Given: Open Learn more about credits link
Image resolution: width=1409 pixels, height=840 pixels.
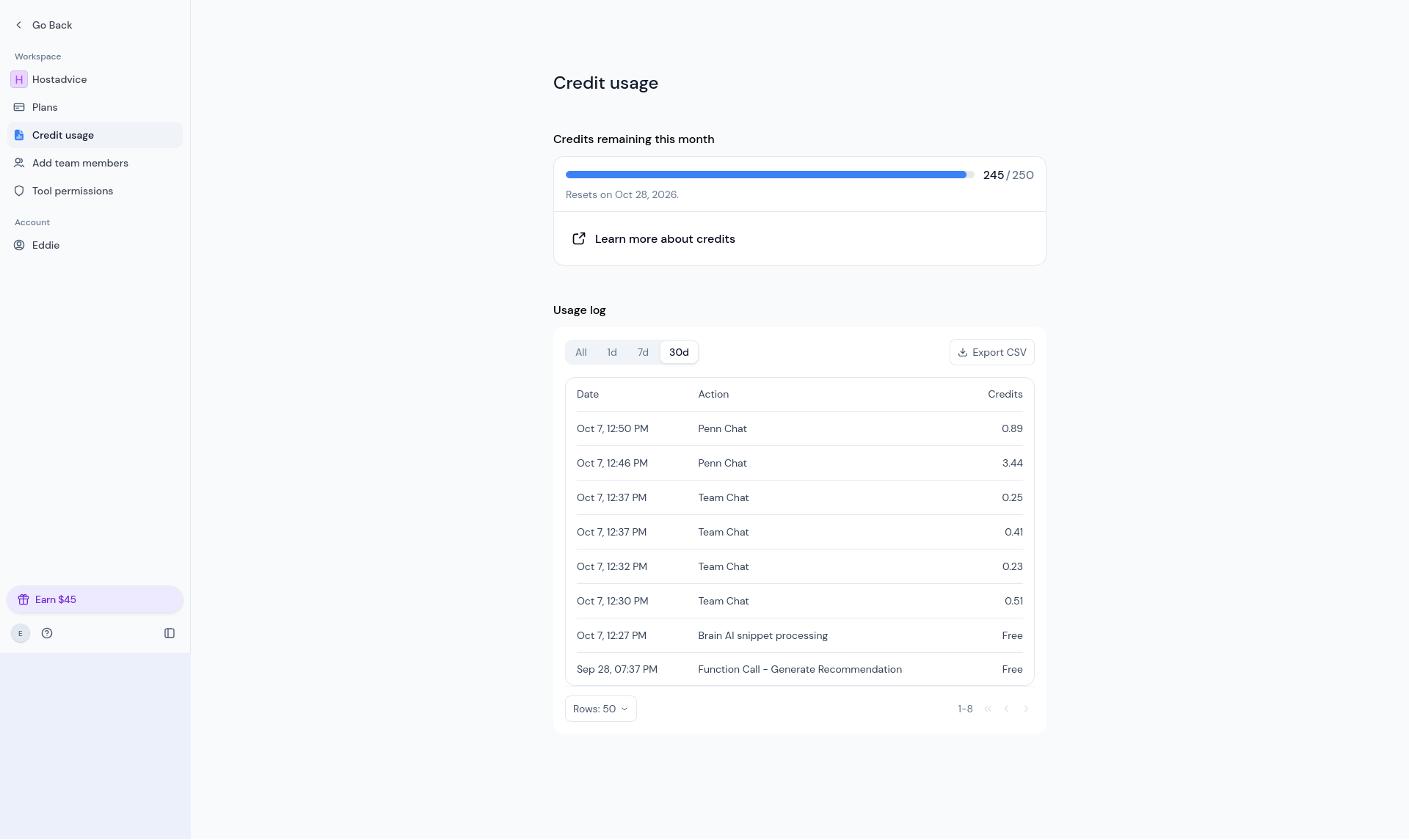Looking at the screenshot, I should (665, 239).
